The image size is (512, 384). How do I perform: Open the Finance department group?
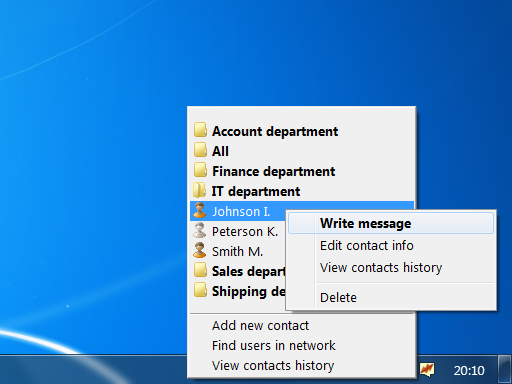302,171
